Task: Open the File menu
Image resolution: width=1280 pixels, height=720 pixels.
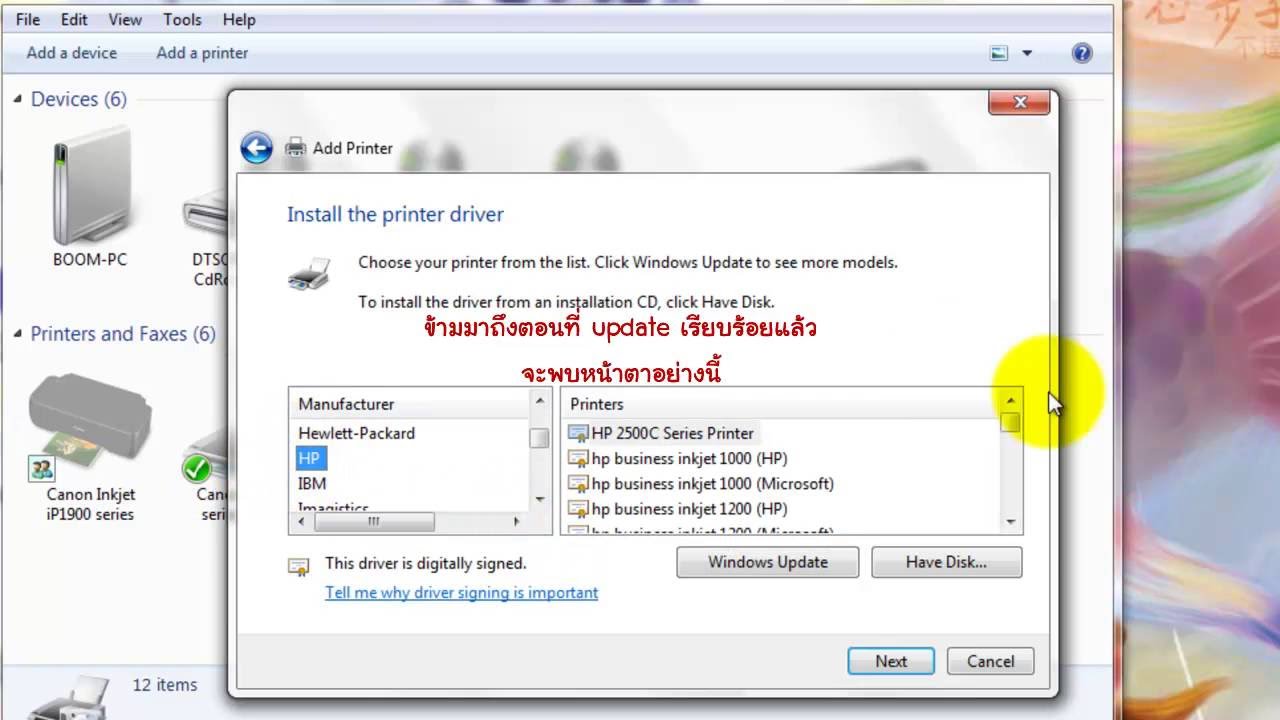Action: point(28,19)
